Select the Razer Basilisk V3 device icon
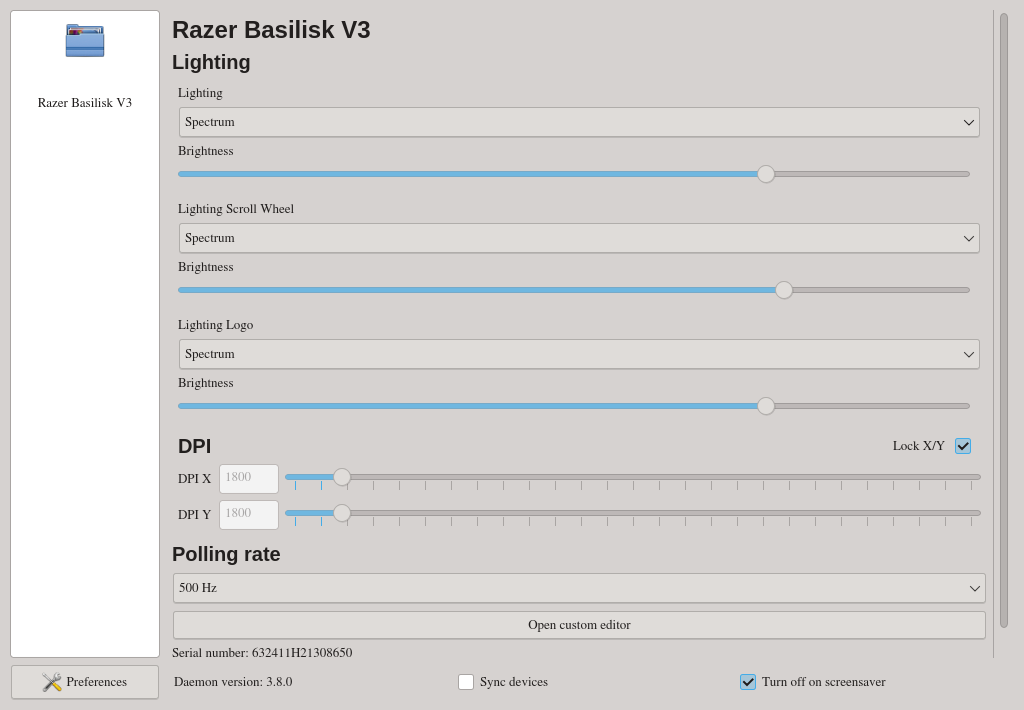The image size is (1024, 710). [85, 40]
